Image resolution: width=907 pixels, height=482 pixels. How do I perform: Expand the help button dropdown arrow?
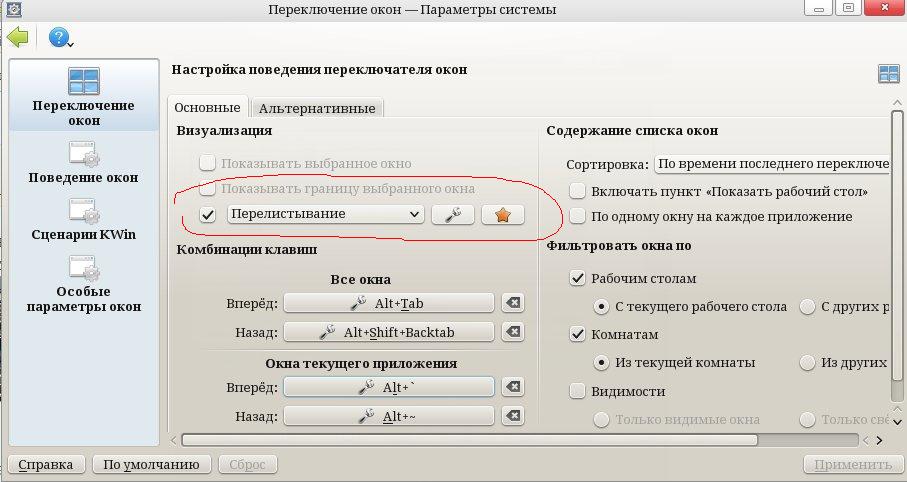click(70, 45)
